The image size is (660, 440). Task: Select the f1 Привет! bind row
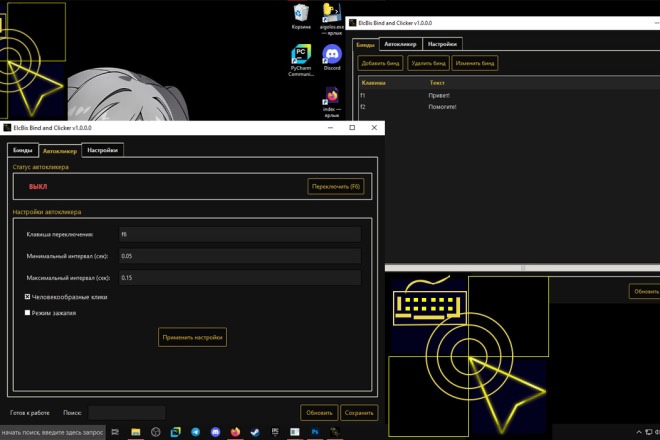pos(440,95)
